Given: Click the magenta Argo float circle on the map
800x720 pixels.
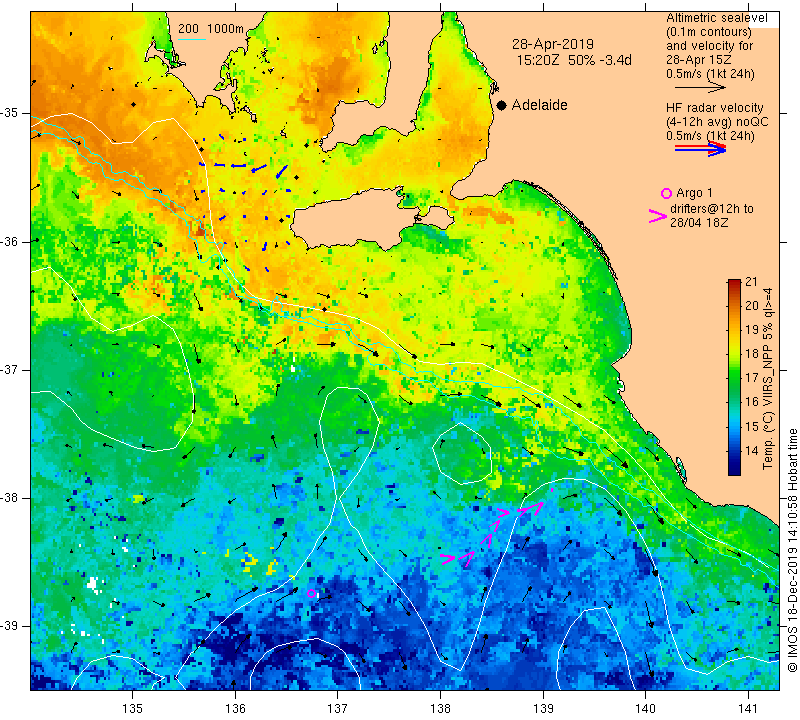Looking at the screenshot, I should click(x=311, y=593).
